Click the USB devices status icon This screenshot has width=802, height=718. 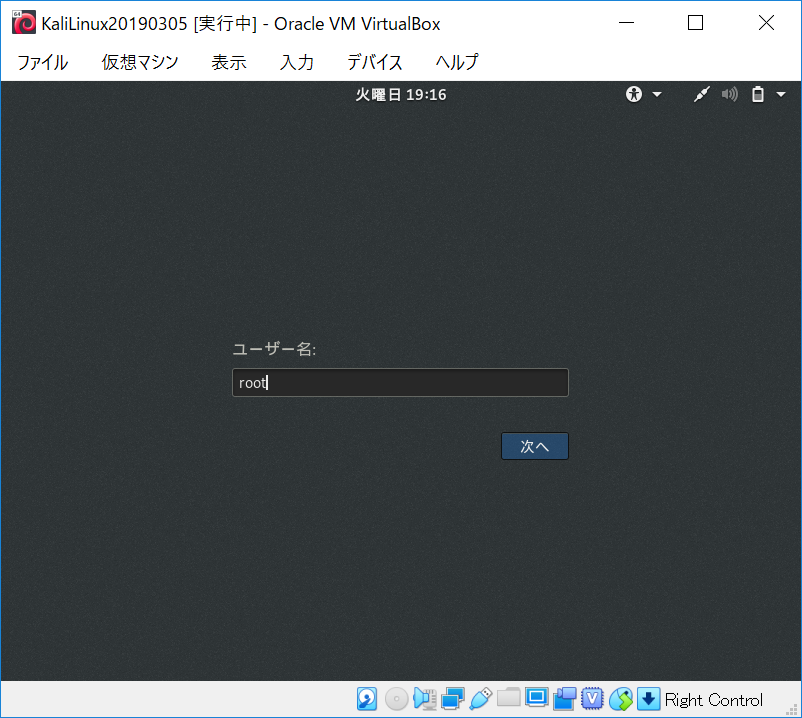point(480,699)
